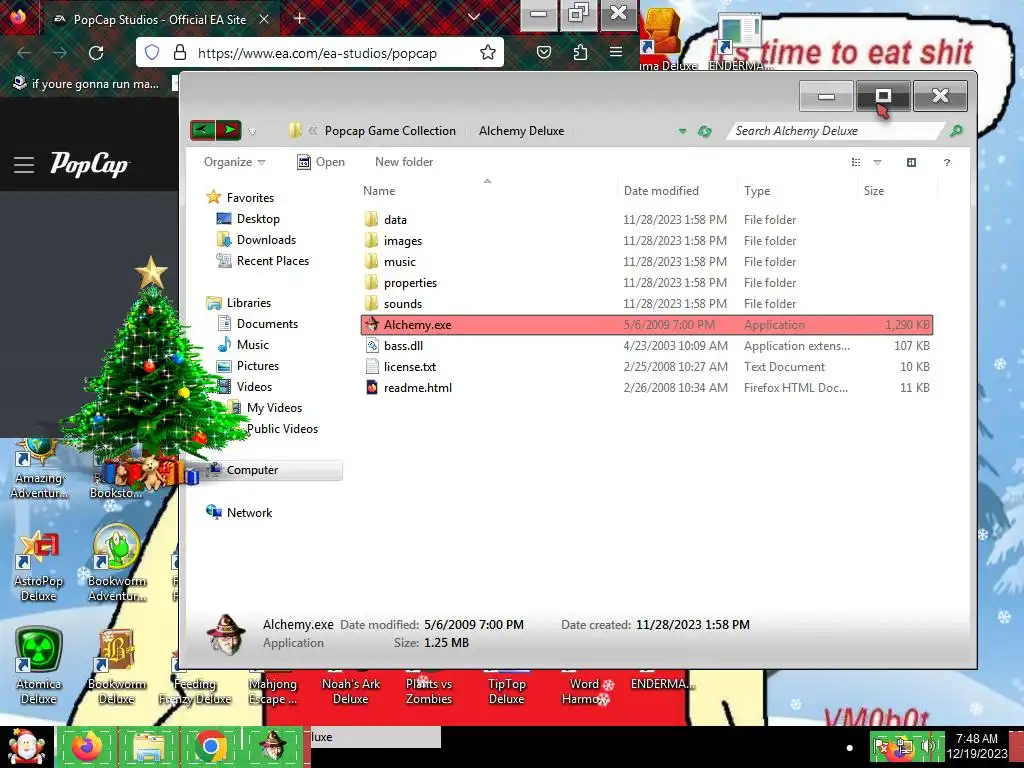Click the PopCap logo on webpage
The width and height of the screenshot is (1024, 768).
click(x=89, y=164)
